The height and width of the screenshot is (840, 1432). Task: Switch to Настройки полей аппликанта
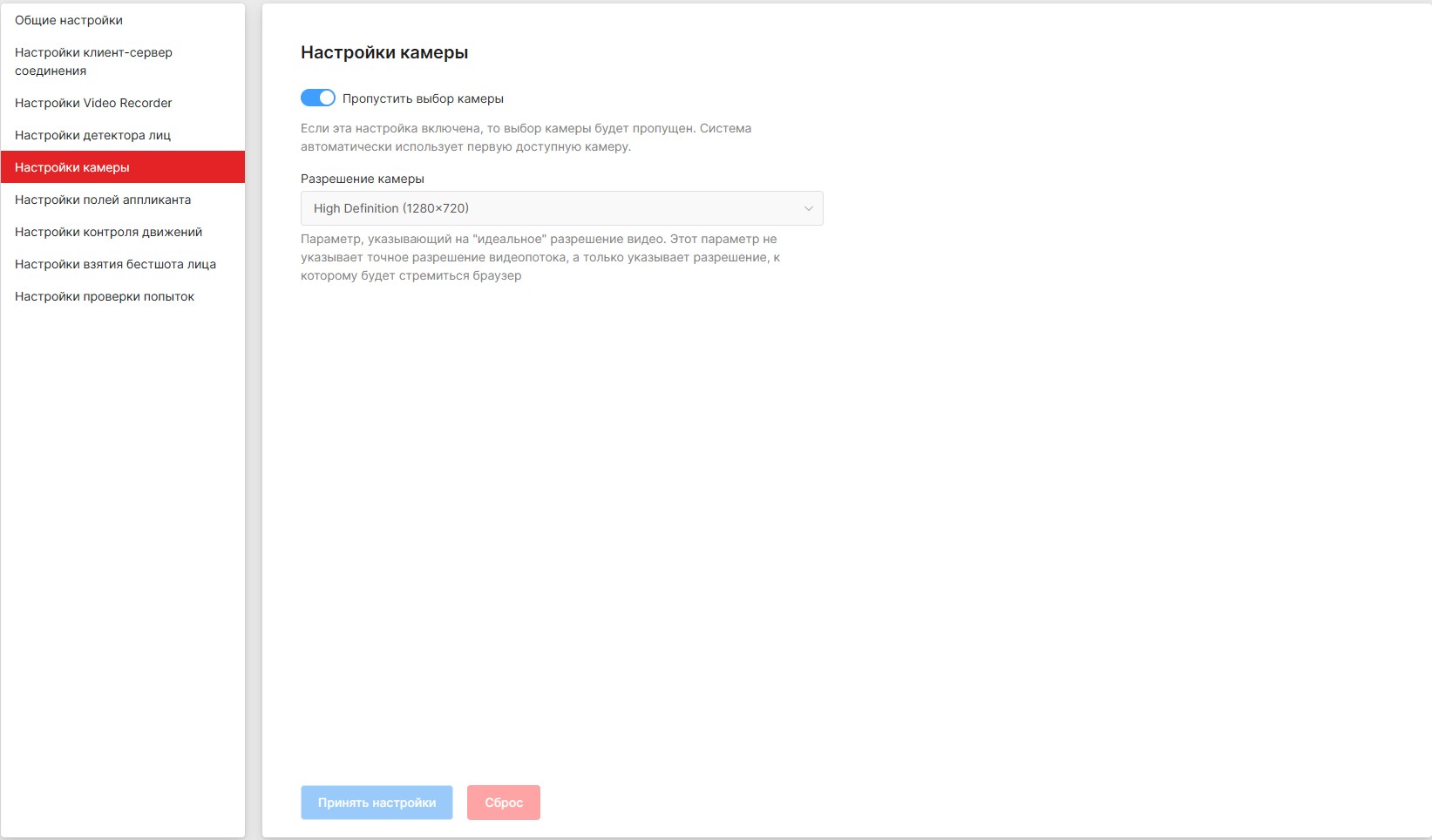coord(103,200)
